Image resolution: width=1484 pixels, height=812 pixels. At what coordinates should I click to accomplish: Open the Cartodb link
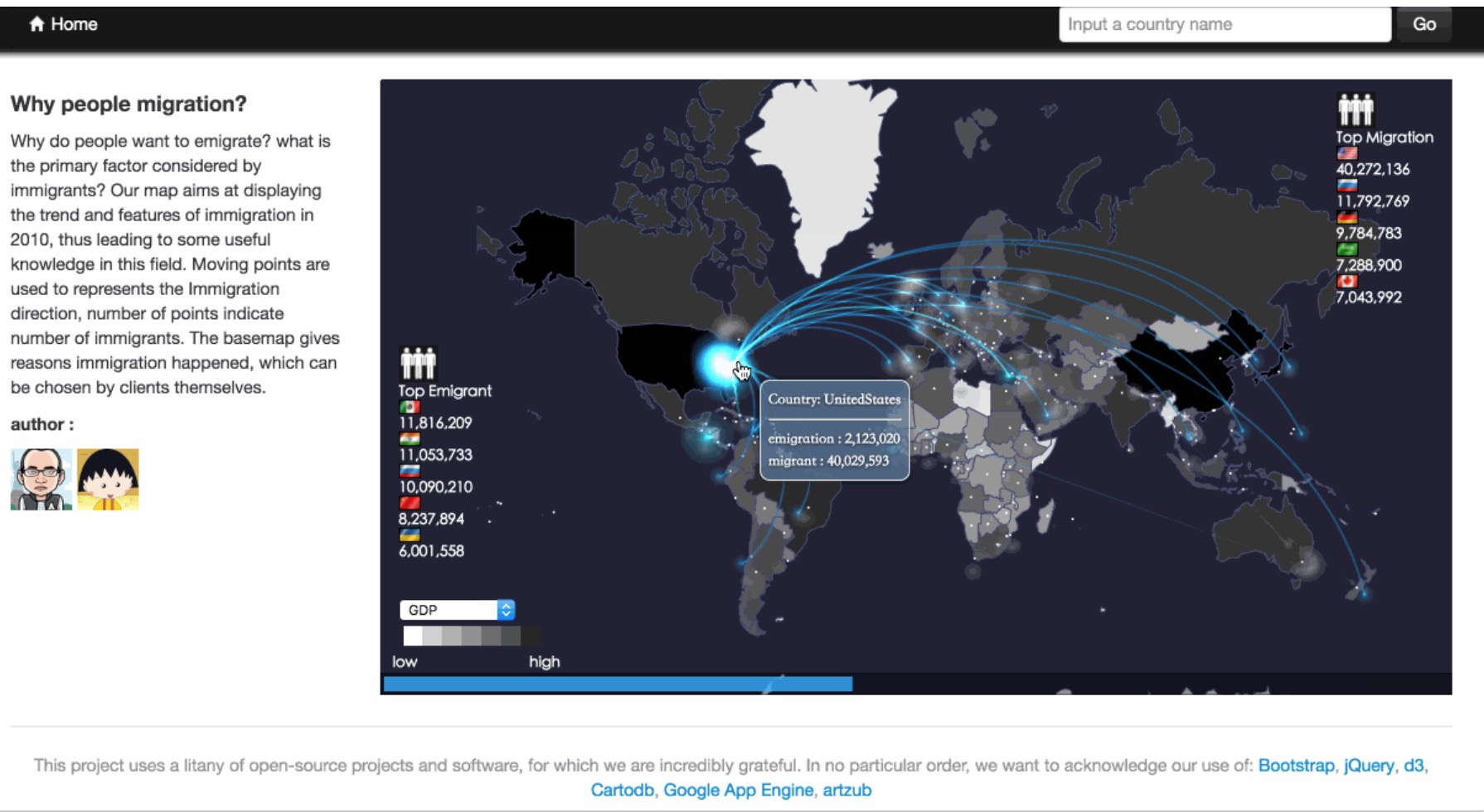pos(622,790)
